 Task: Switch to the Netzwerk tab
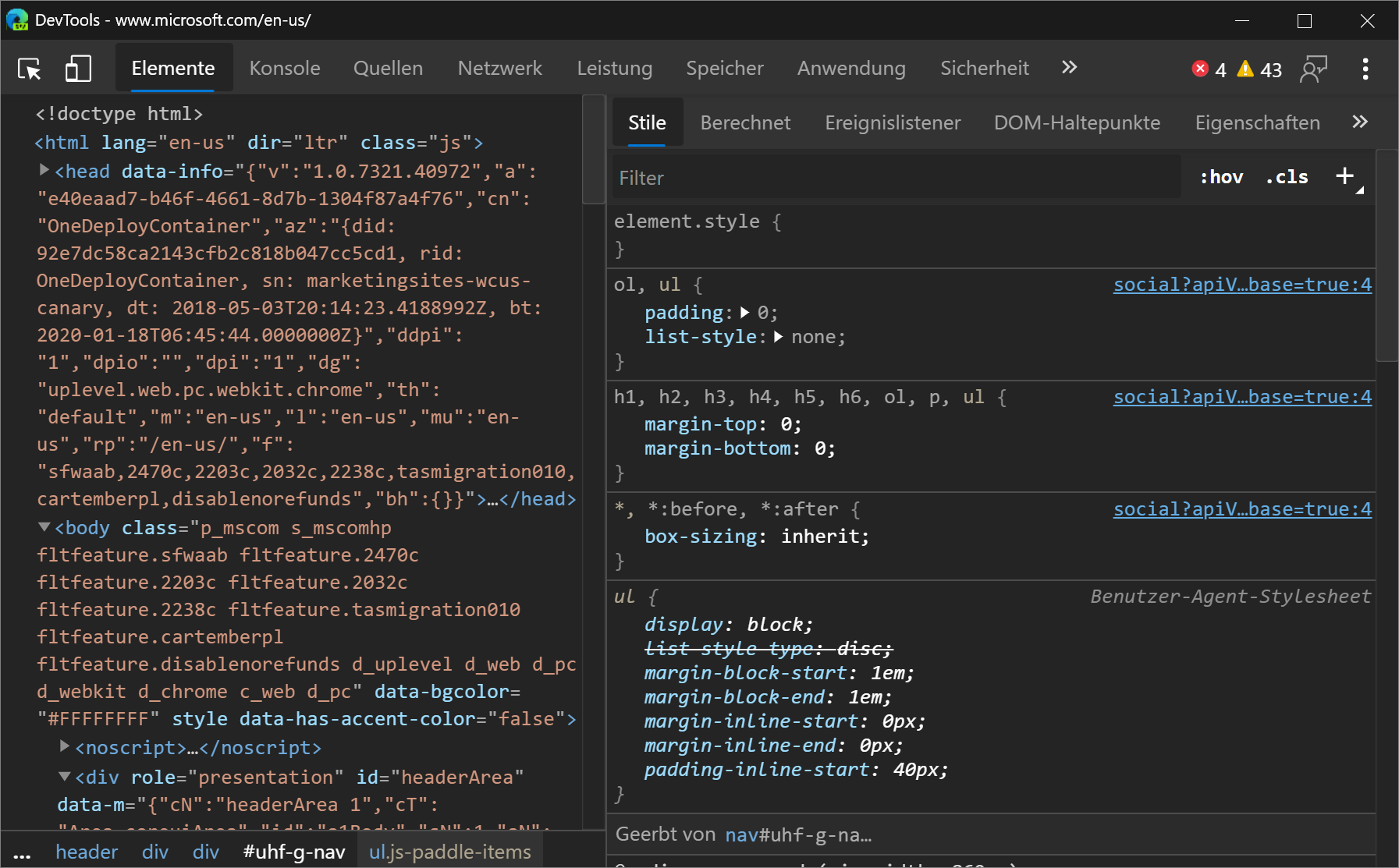499,69
